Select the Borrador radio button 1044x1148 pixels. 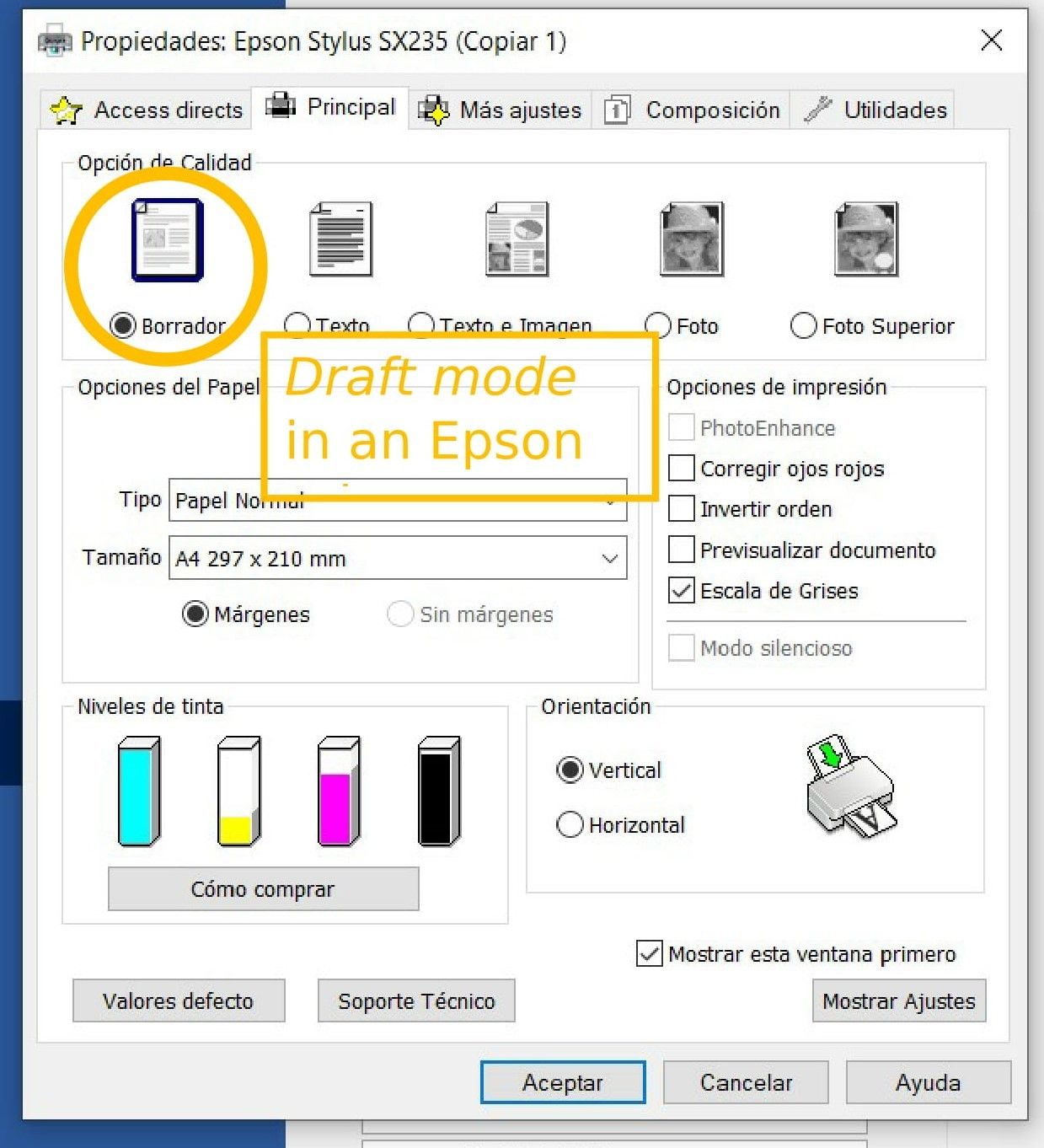point(123,325)
